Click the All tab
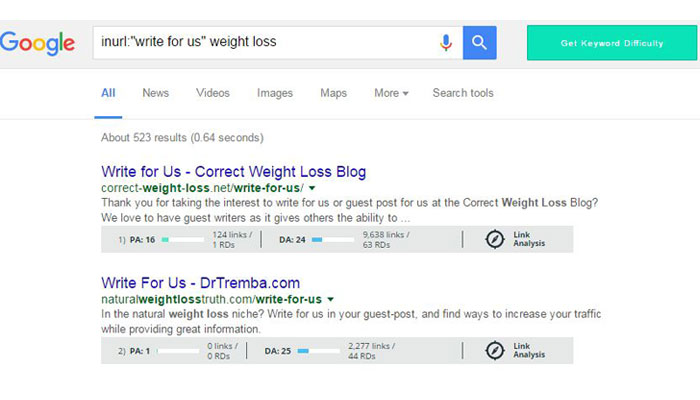 coord(108,93)
